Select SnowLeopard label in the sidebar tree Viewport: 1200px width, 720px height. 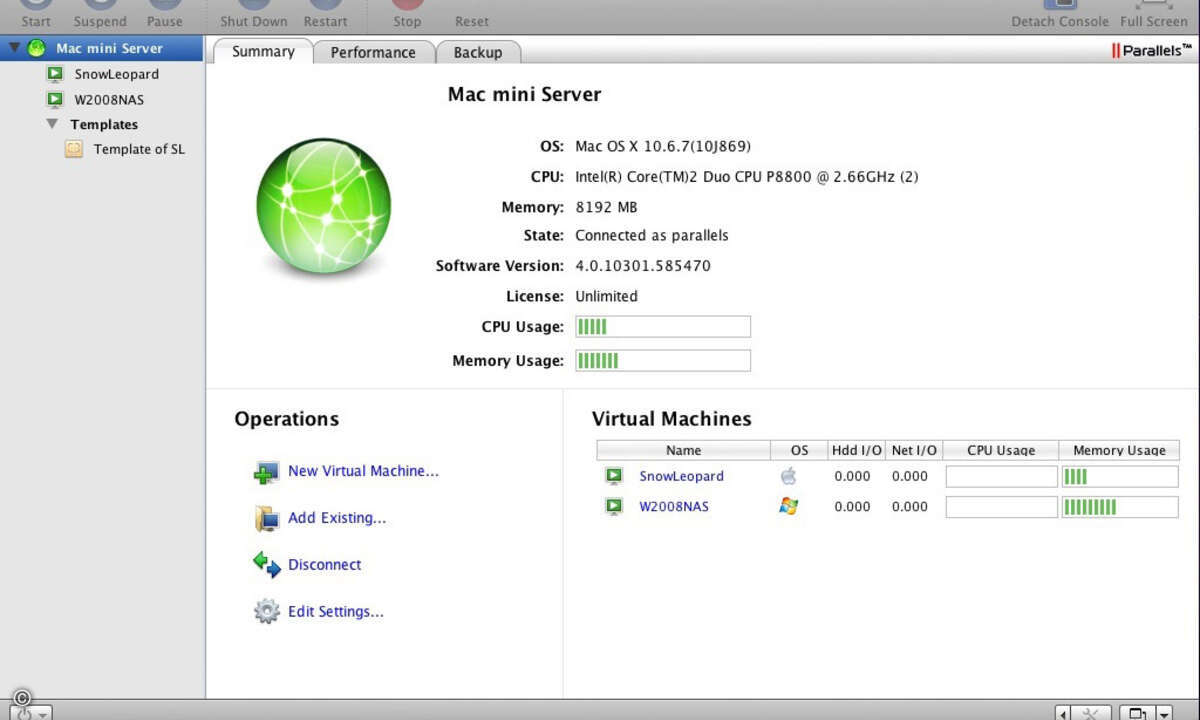click(x=117, y=74)
